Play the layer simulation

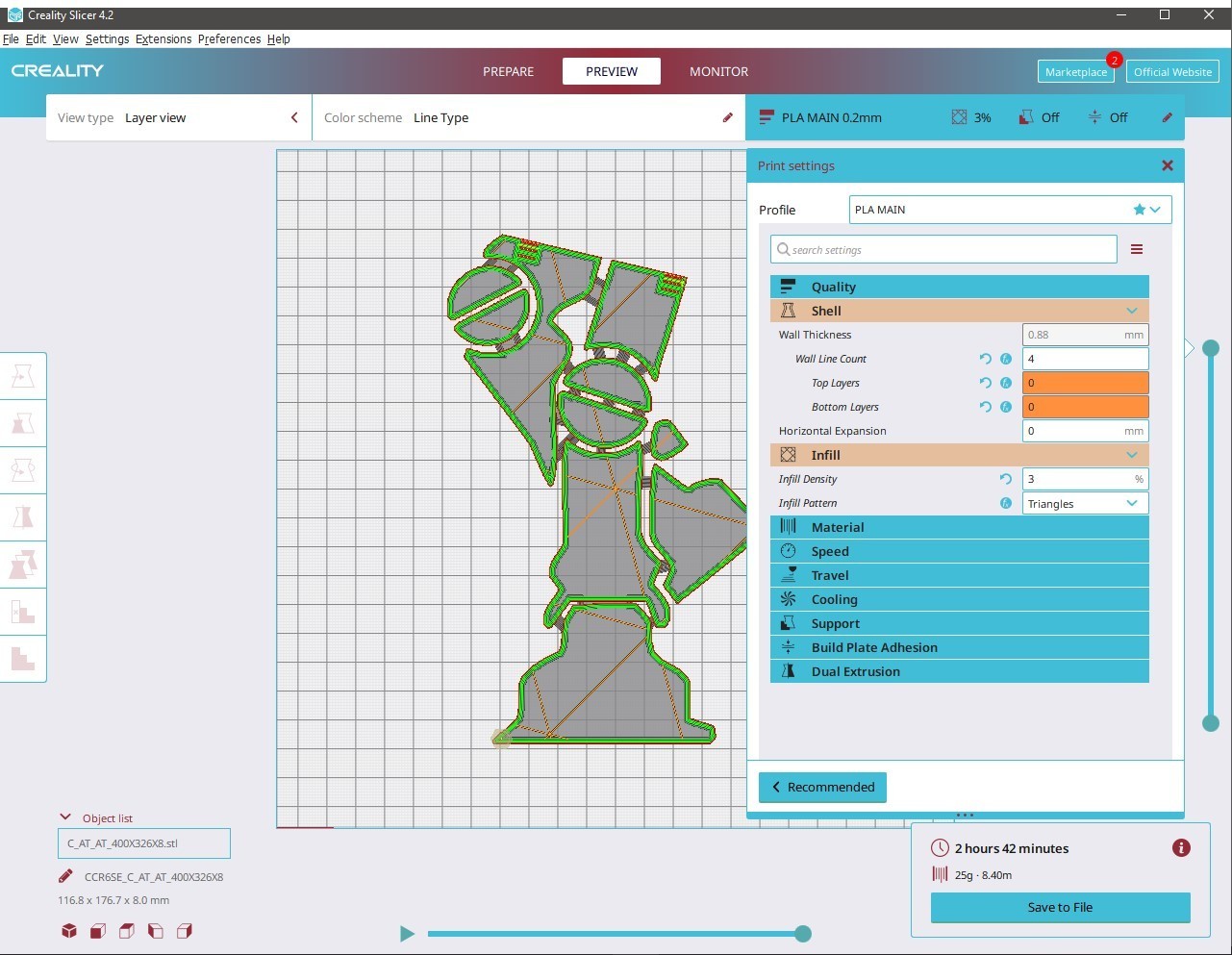pyautogui.click(x=407, y=933)
